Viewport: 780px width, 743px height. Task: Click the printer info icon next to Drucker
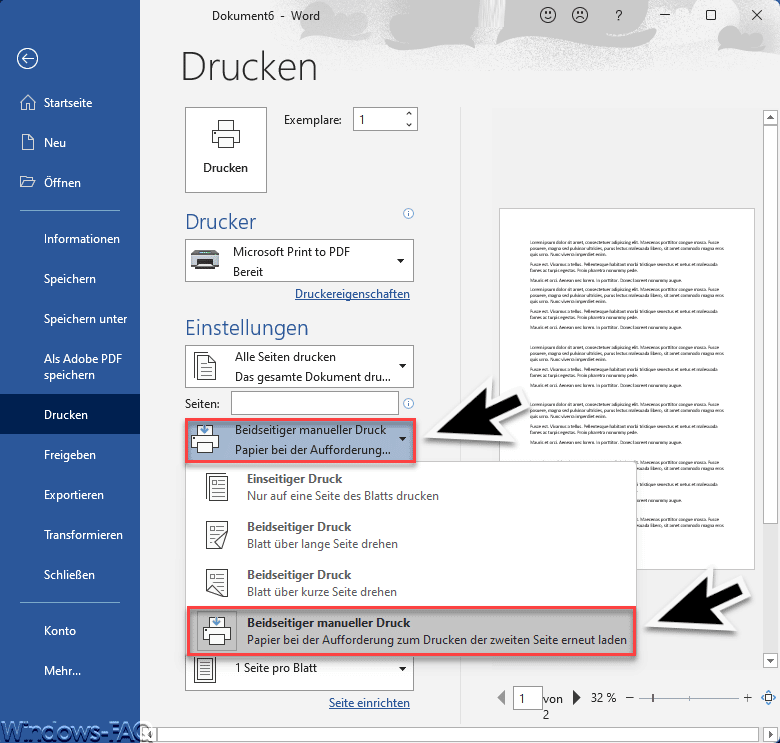[x=408, y=214]
